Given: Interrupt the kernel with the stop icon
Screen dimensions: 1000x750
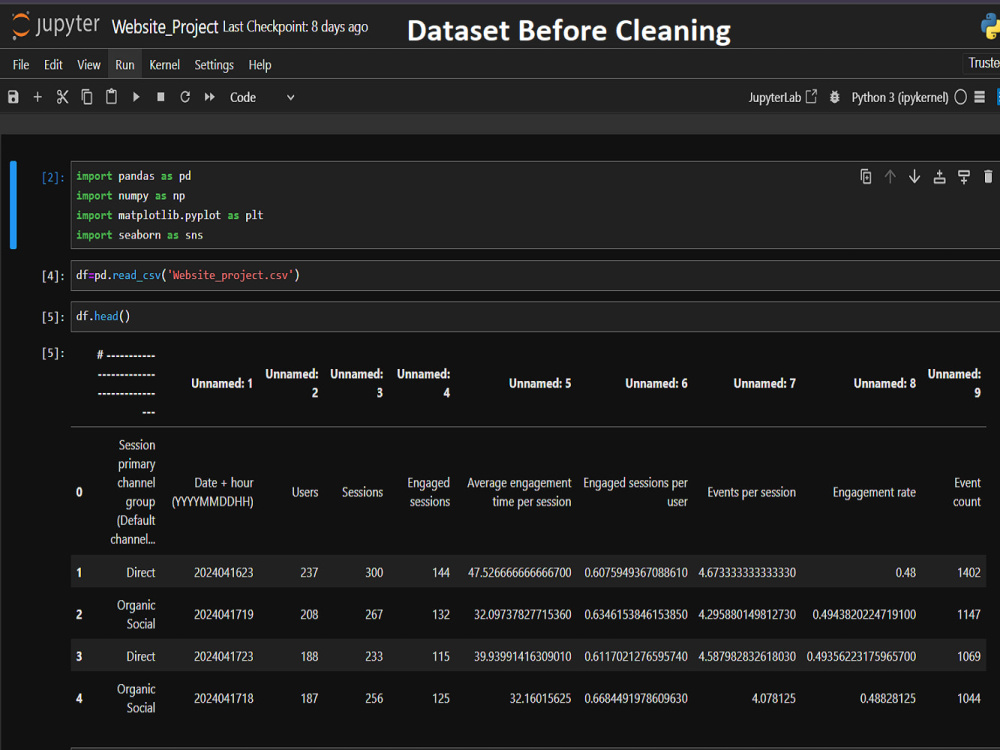Looking at the screenshot, I should (161, 97).
